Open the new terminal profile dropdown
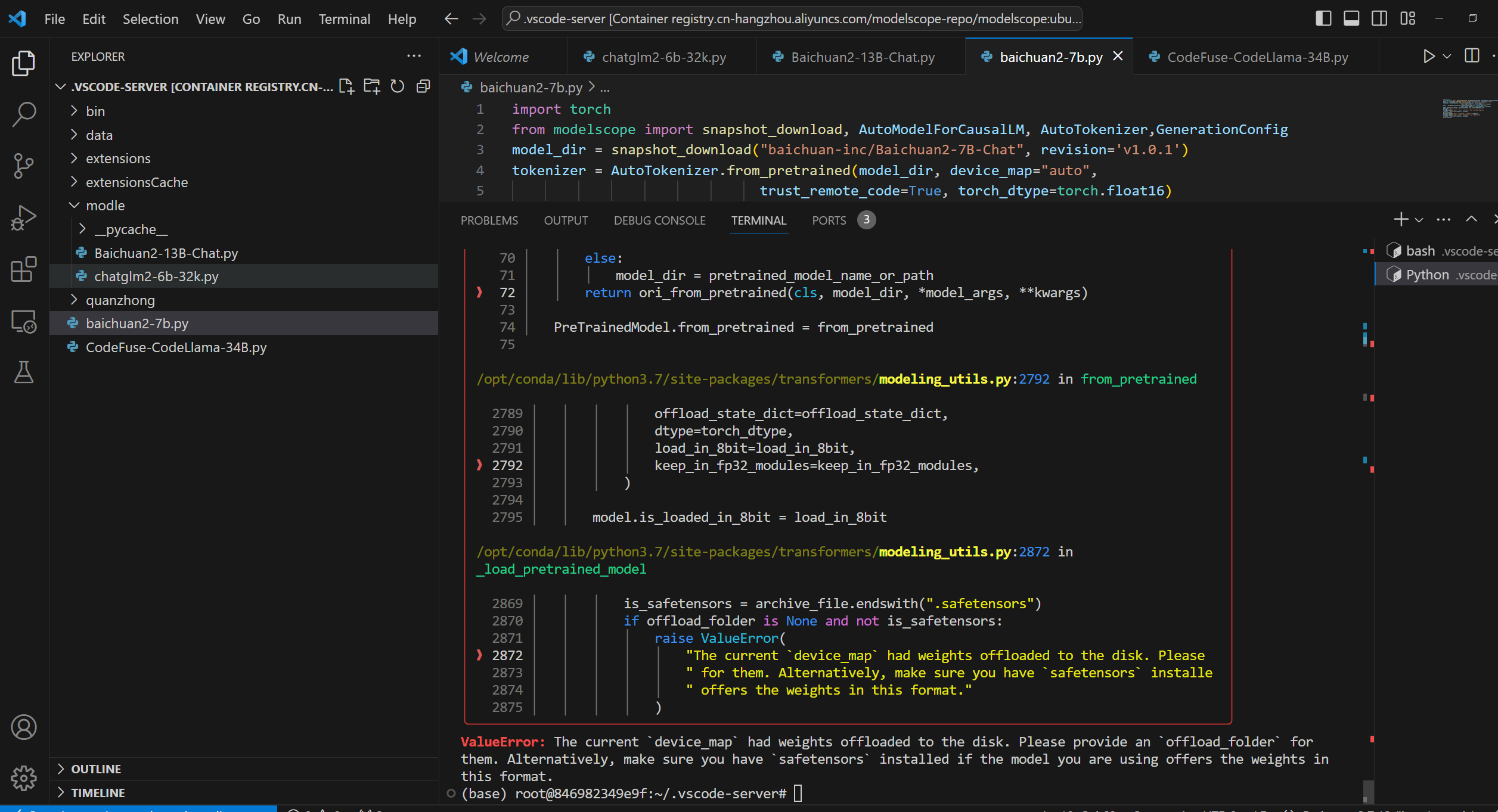1498x812 pixels. click(1419, 220)
